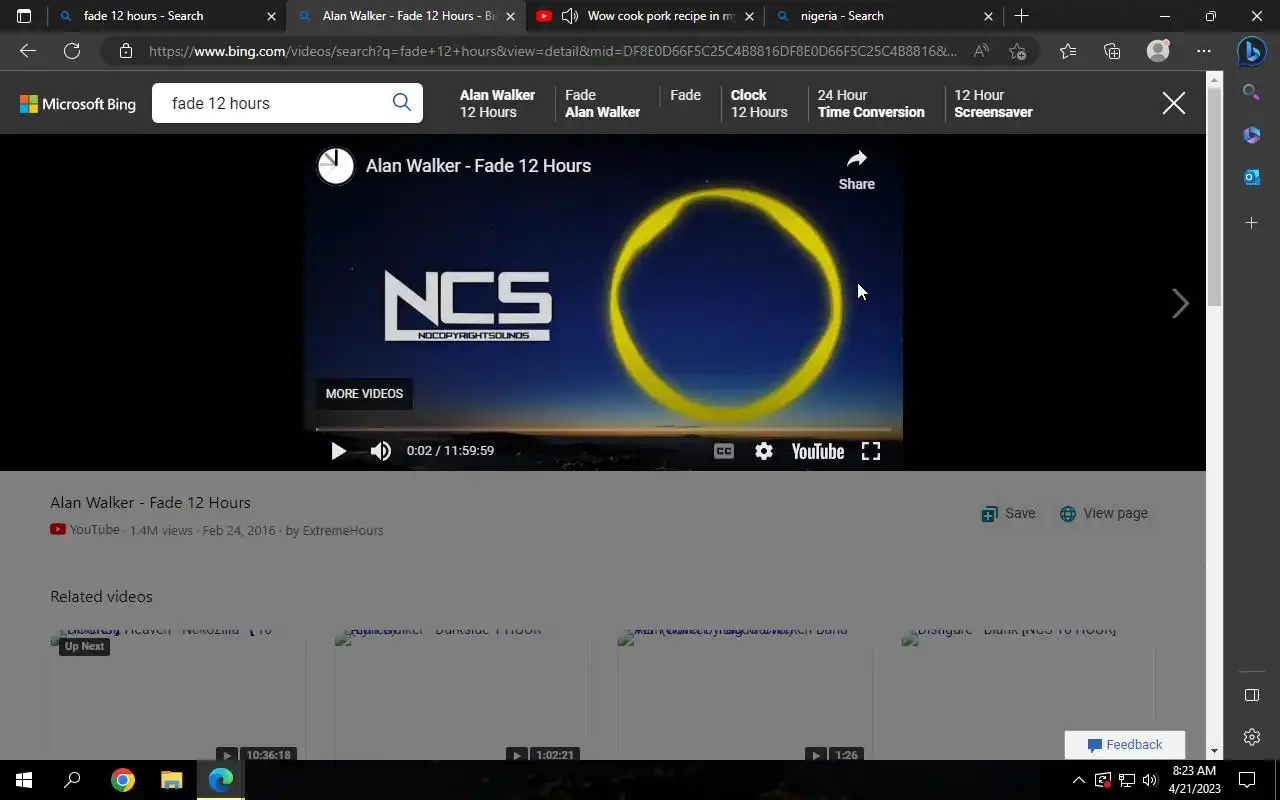Open related video with 1:02:21 duration
Screen dimensions: 1280x800
click(461, 694)
